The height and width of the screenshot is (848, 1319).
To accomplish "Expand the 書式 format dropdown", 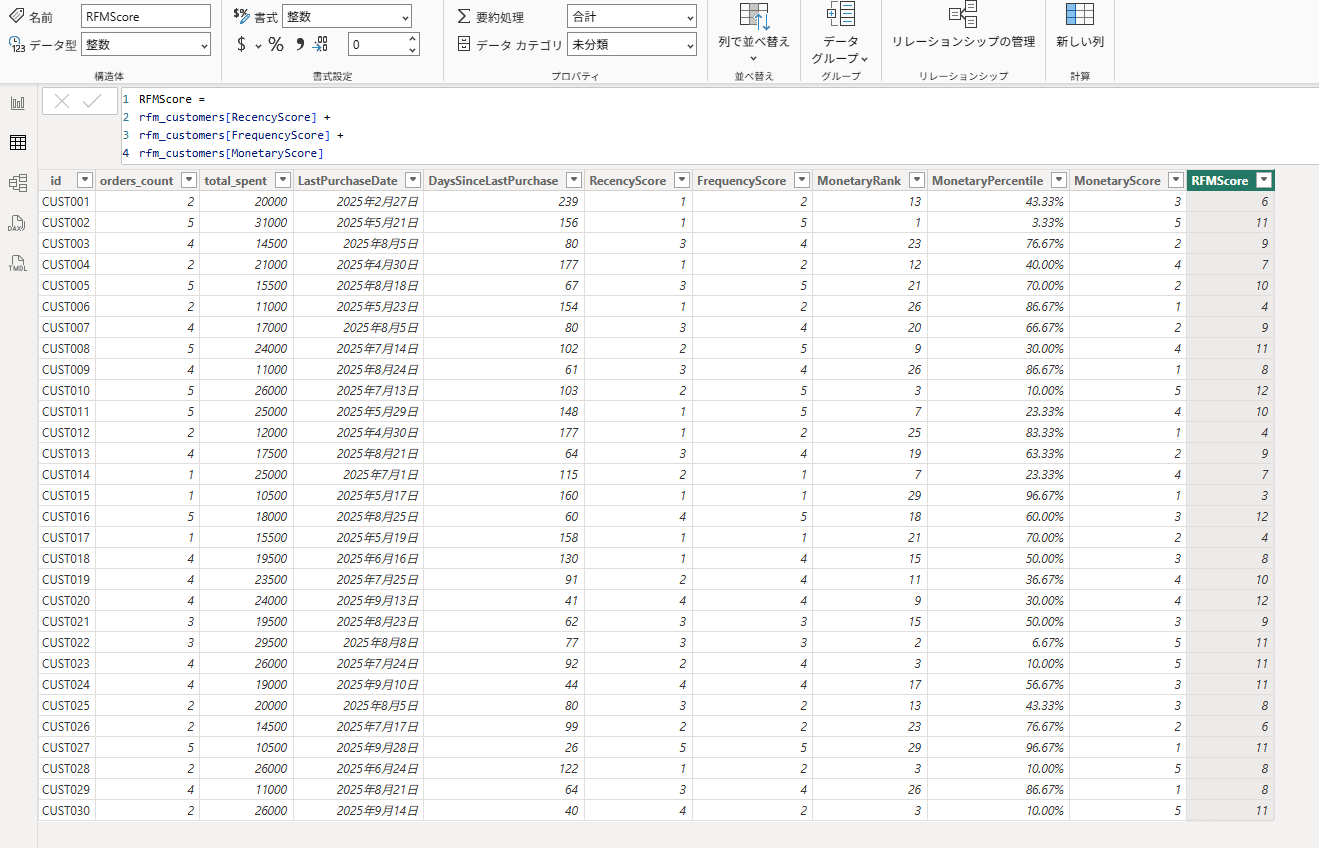I will 347,17.
